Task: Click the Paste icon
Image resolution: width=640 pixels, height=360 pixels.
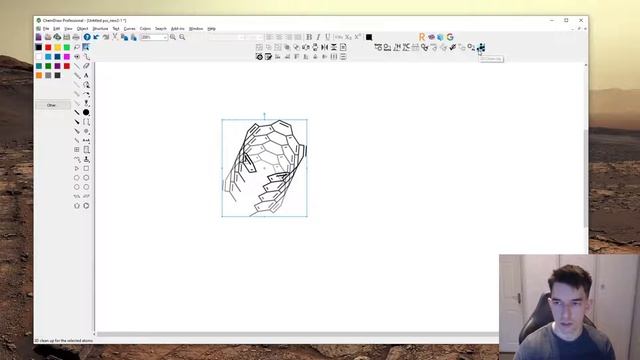Action: point(134,37)
